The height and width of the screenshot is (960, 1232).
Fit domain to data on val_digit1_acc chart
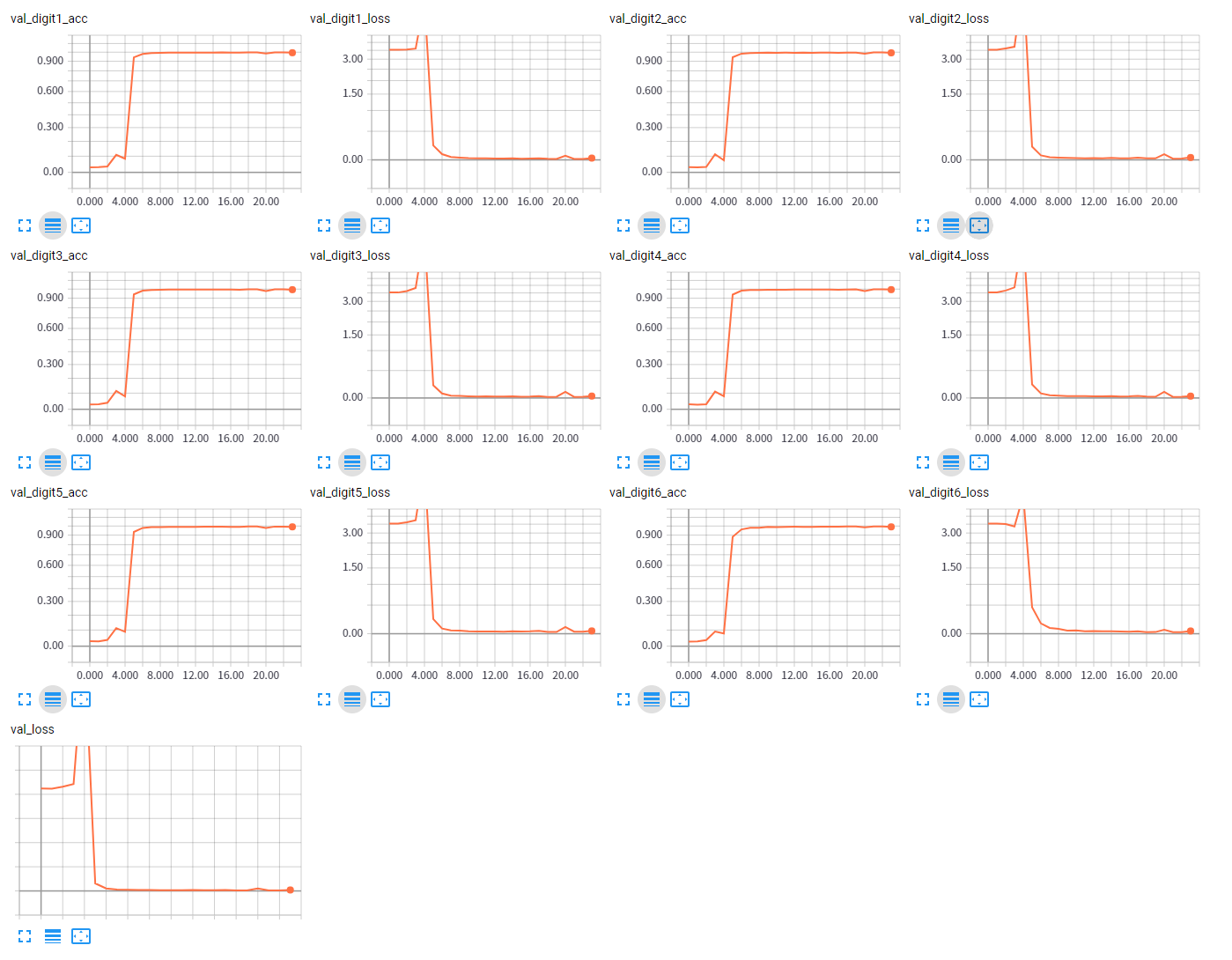coord(81,225)
